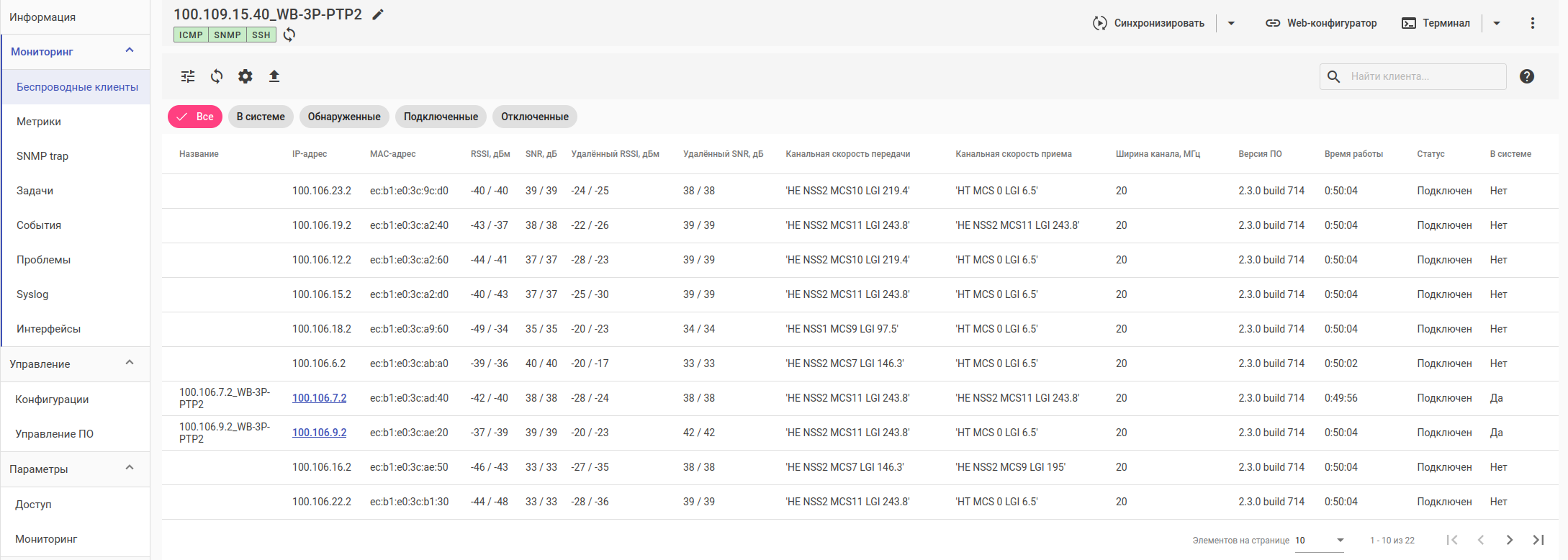Open the Метрики sidebar item
The image size is (1568, 560).
pyautogui.click(x=39, y=122)
